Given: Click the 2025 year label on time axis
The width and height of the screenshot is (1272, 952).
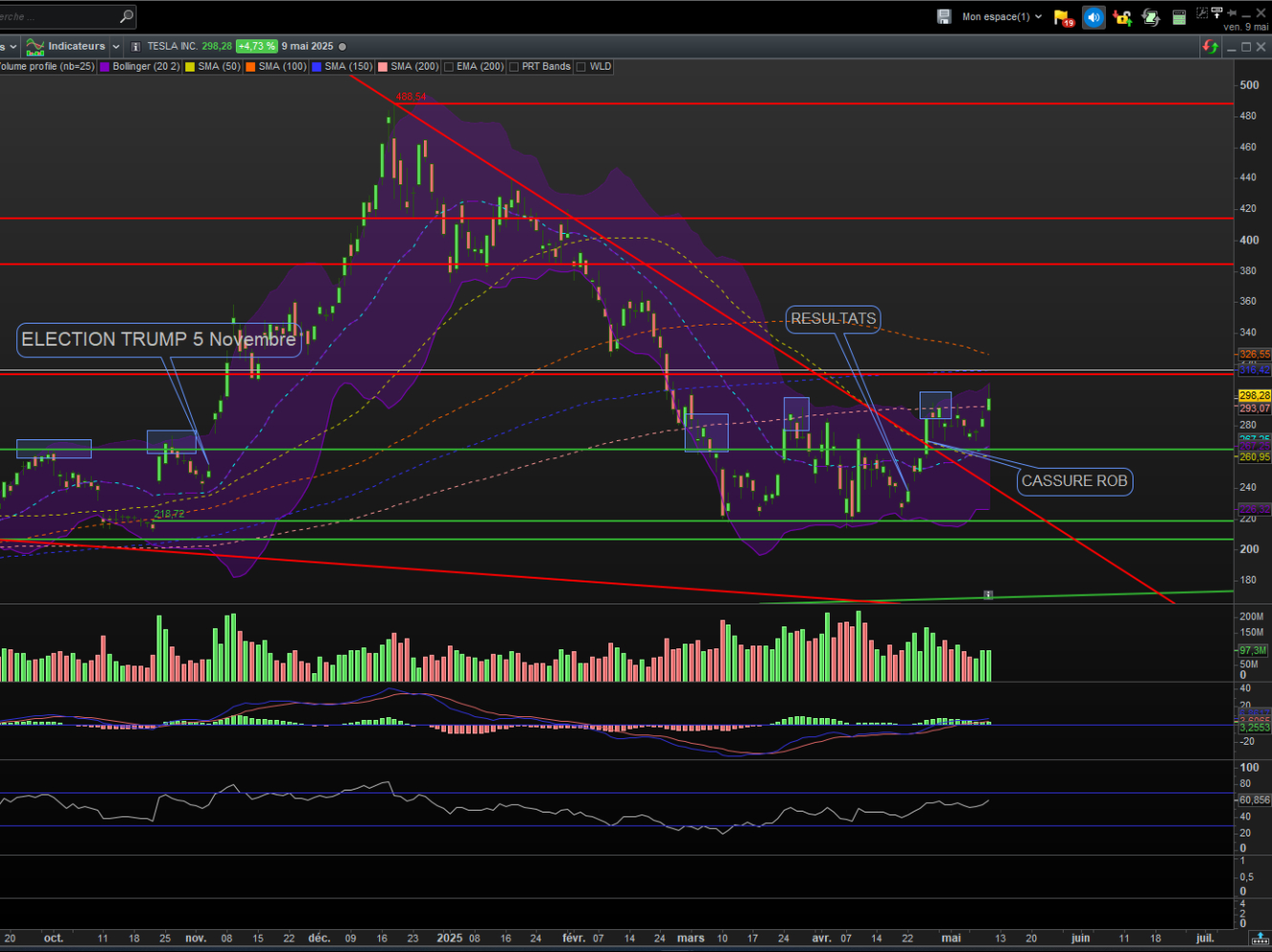Looking at the screenshot, I should 450,938.
